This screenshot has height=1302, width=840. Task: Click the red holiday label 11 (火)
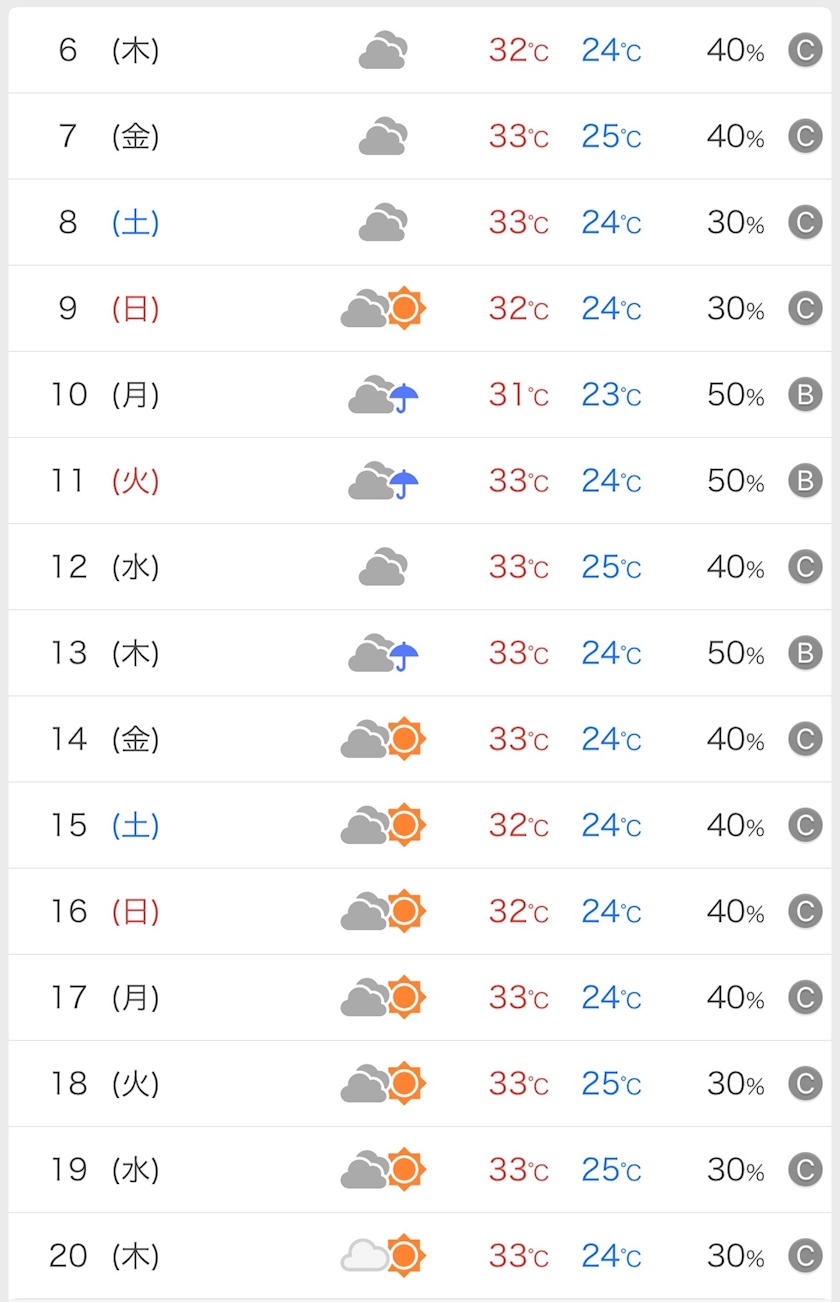coord(105,481)
